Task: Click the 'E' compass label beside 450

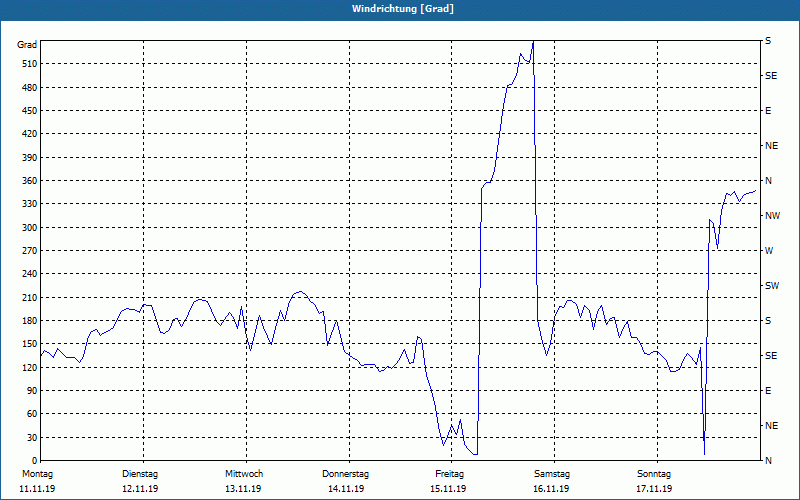Action: 768,111
